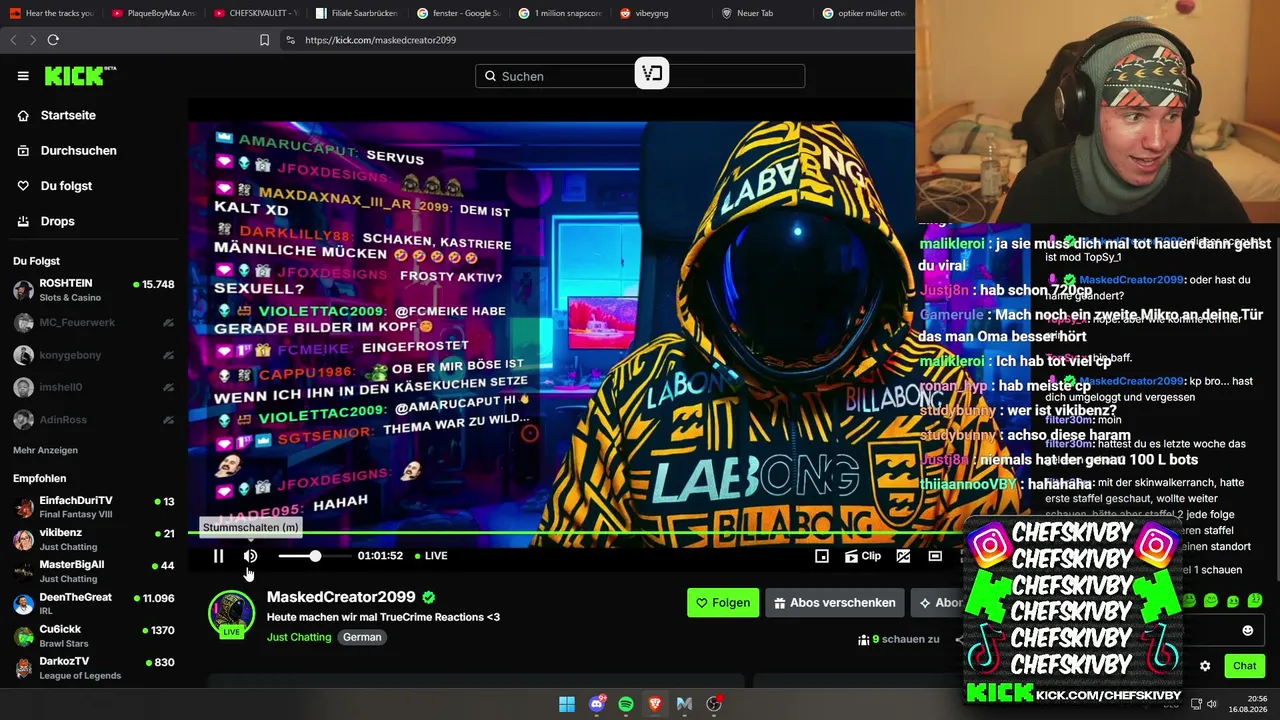Create a Clip of the stream
This screenshot has width=1280, height=720.
(x=863, y=556)
